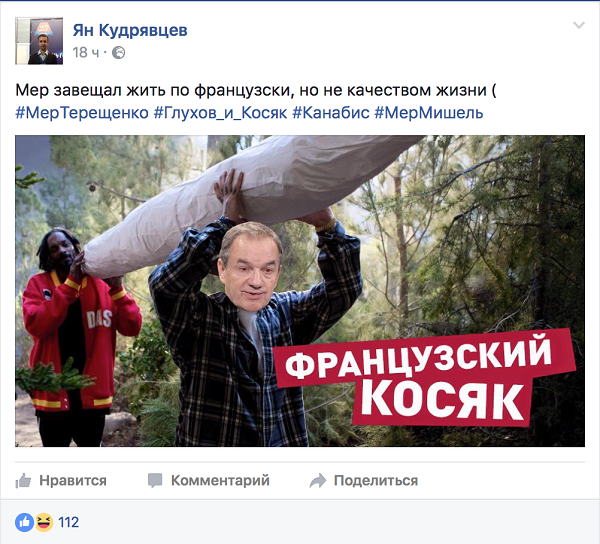Open Ян Кудрявцев profile picture
This screenshot has width=600, height=544.
(x=39, y=41)
